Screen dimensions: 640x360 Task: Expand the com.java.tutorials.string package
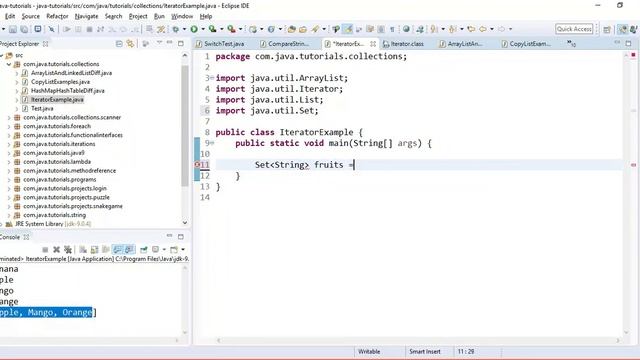pos(9,215)
